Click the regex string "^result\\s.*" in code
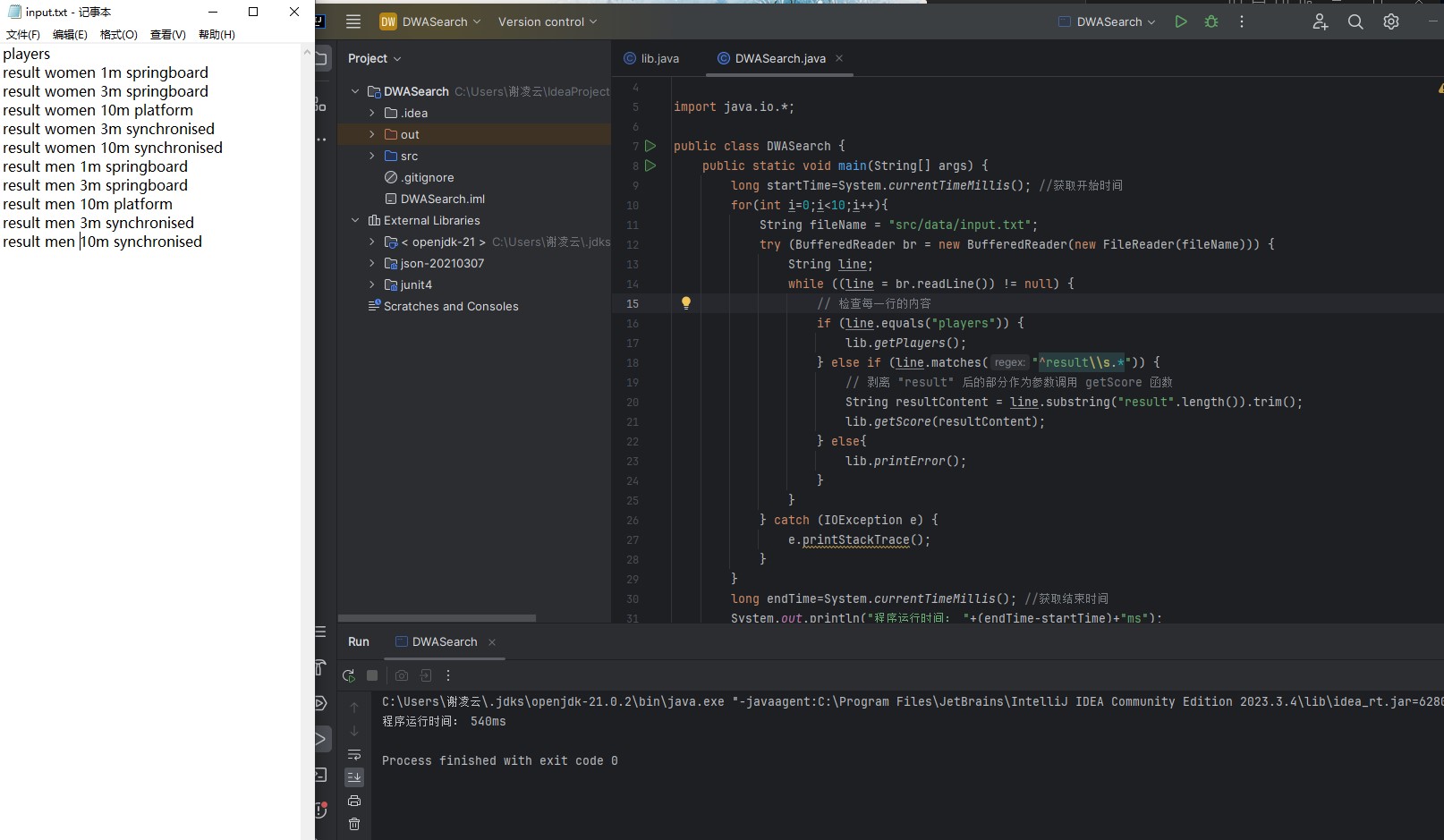The image size is (1444, 840). [1083, 362]
